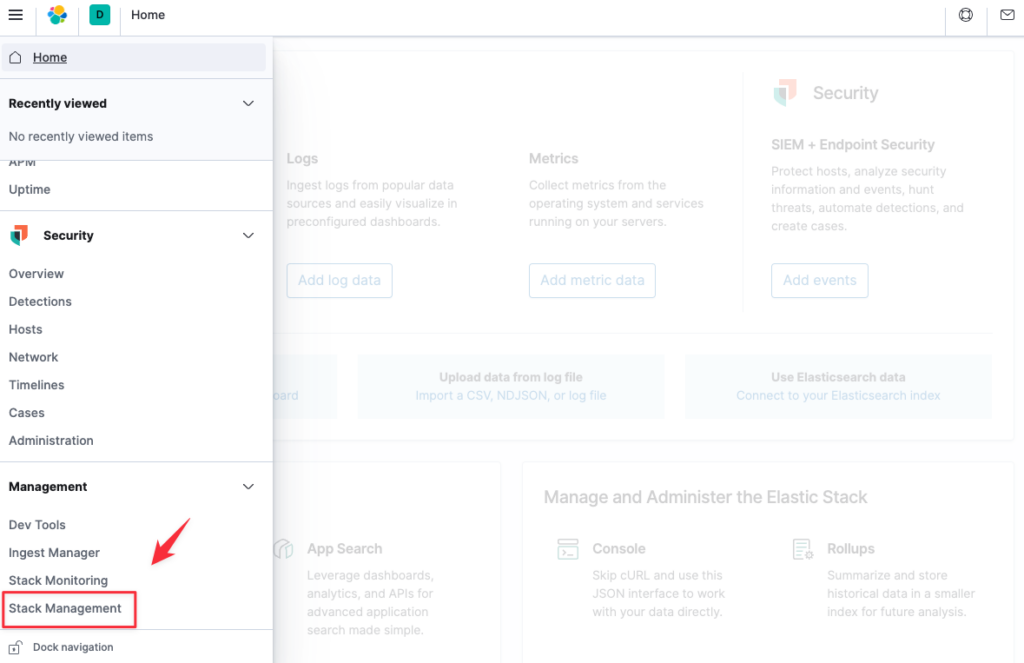Click Dock navigation

[x=73, y=647]
